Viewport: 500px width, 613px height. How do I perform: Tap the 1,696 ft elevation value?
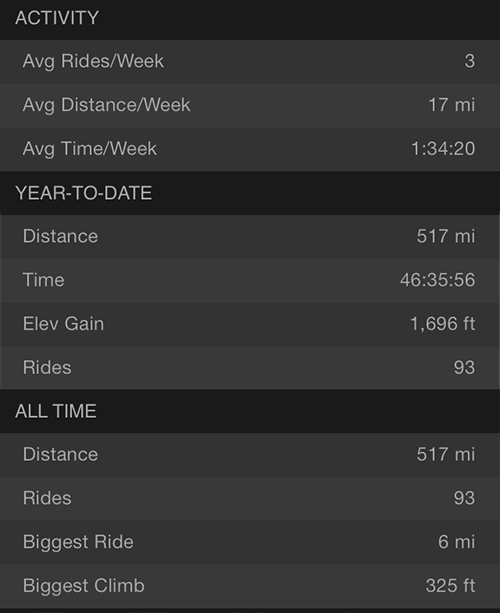[x=443, y=324]
